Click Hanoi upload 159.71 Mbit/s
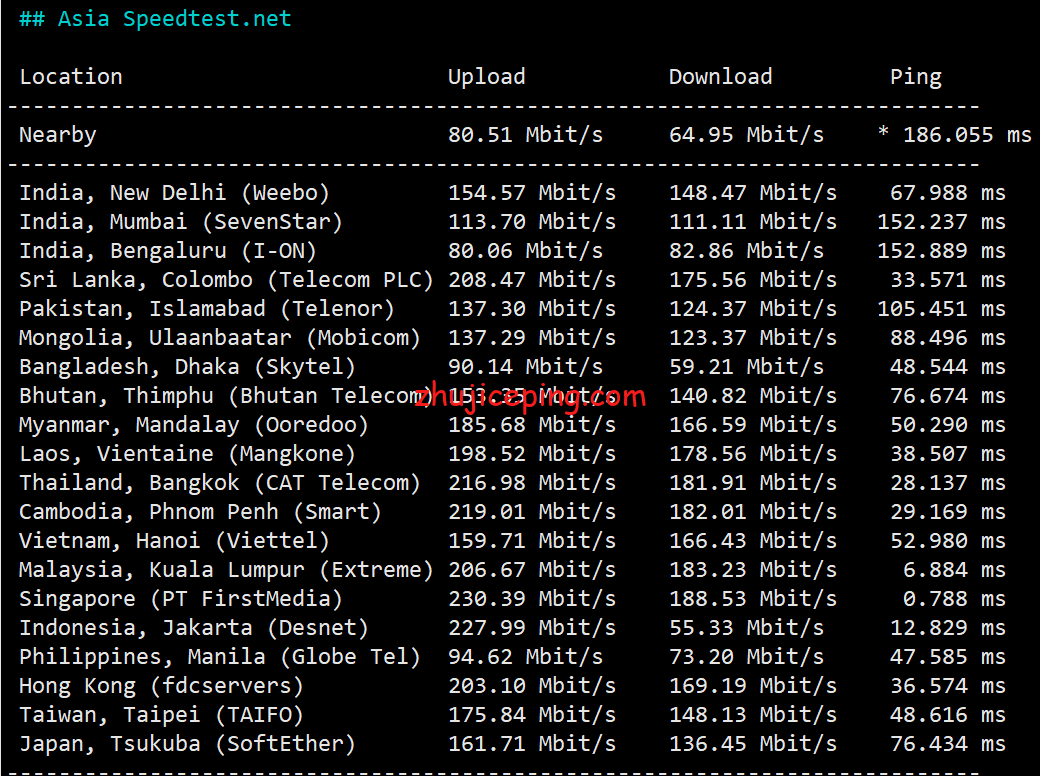1040x776 pixels. pos(532,541)
